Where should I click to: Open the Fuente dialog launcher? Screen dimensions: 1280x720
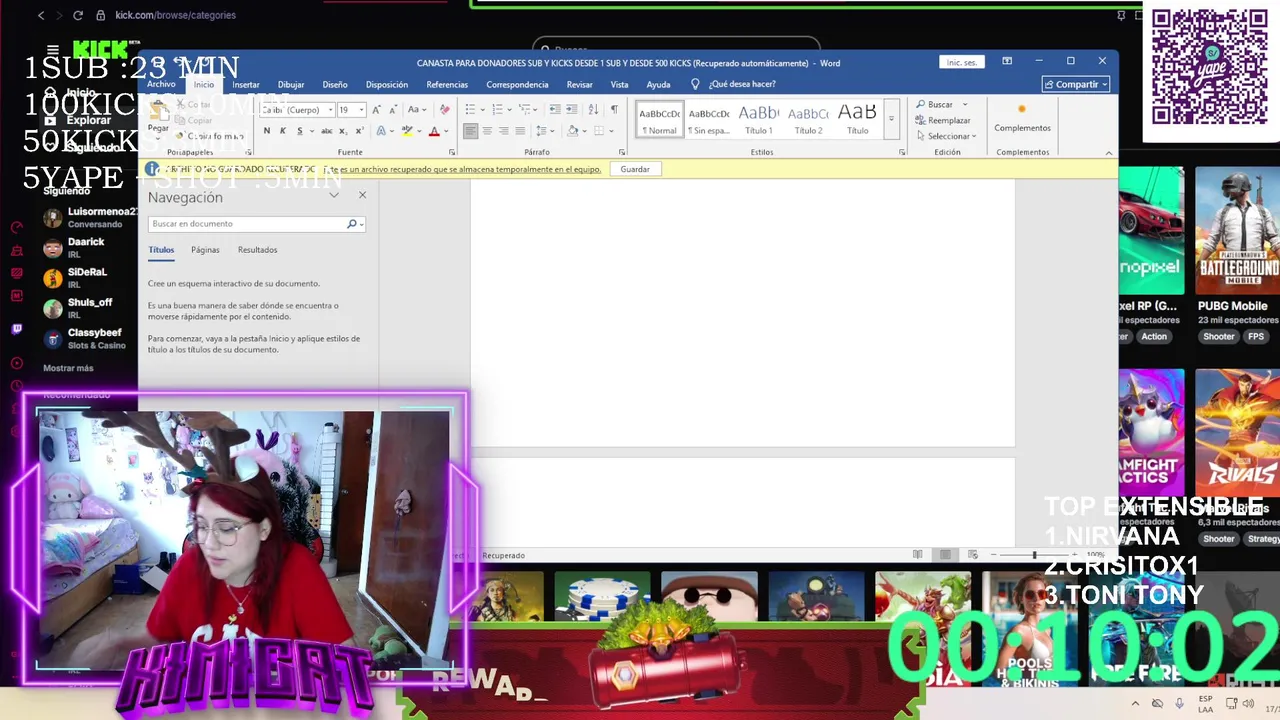(452, 152)
